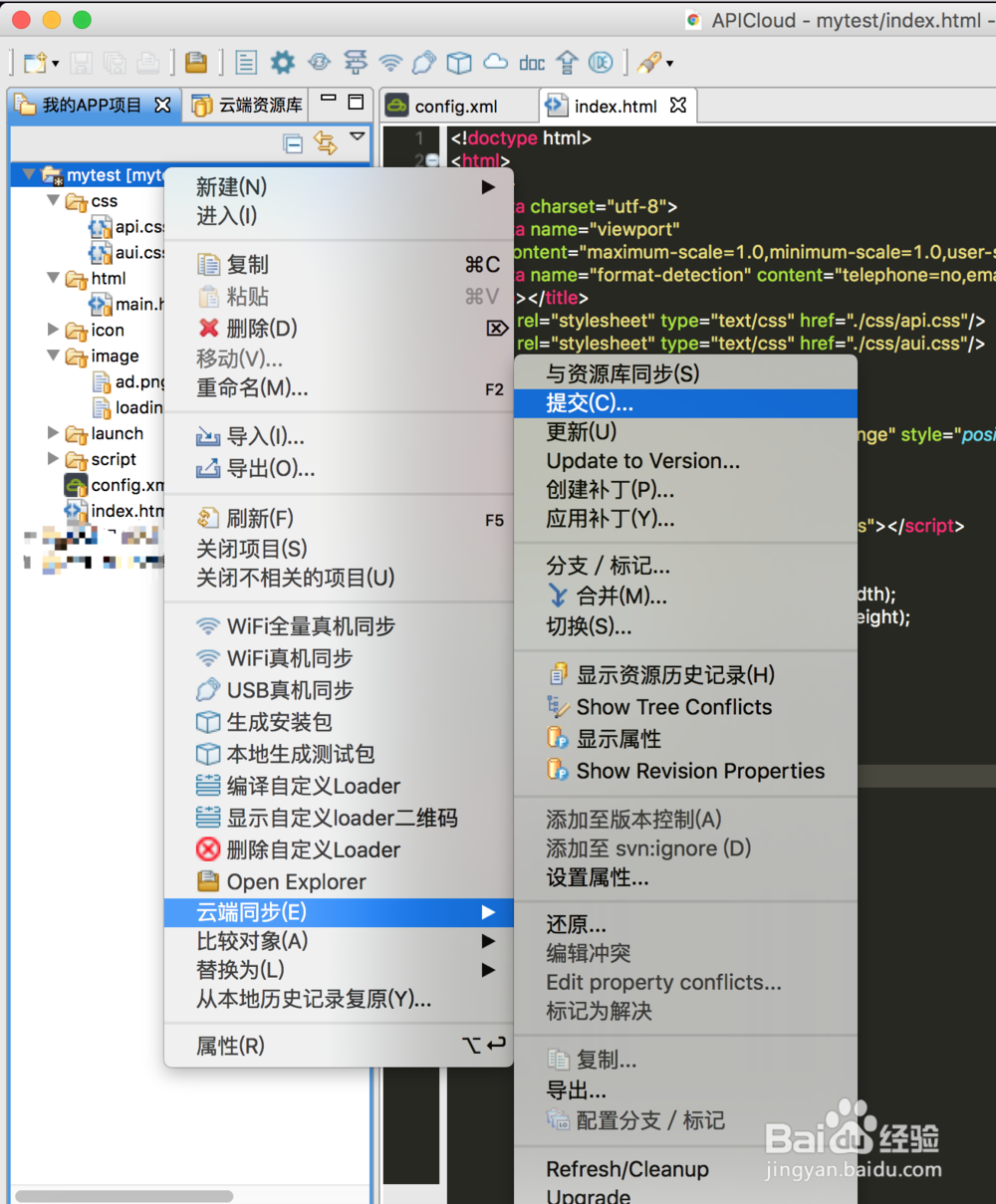Click 与资源库同步(S) in the submenu

685,374
